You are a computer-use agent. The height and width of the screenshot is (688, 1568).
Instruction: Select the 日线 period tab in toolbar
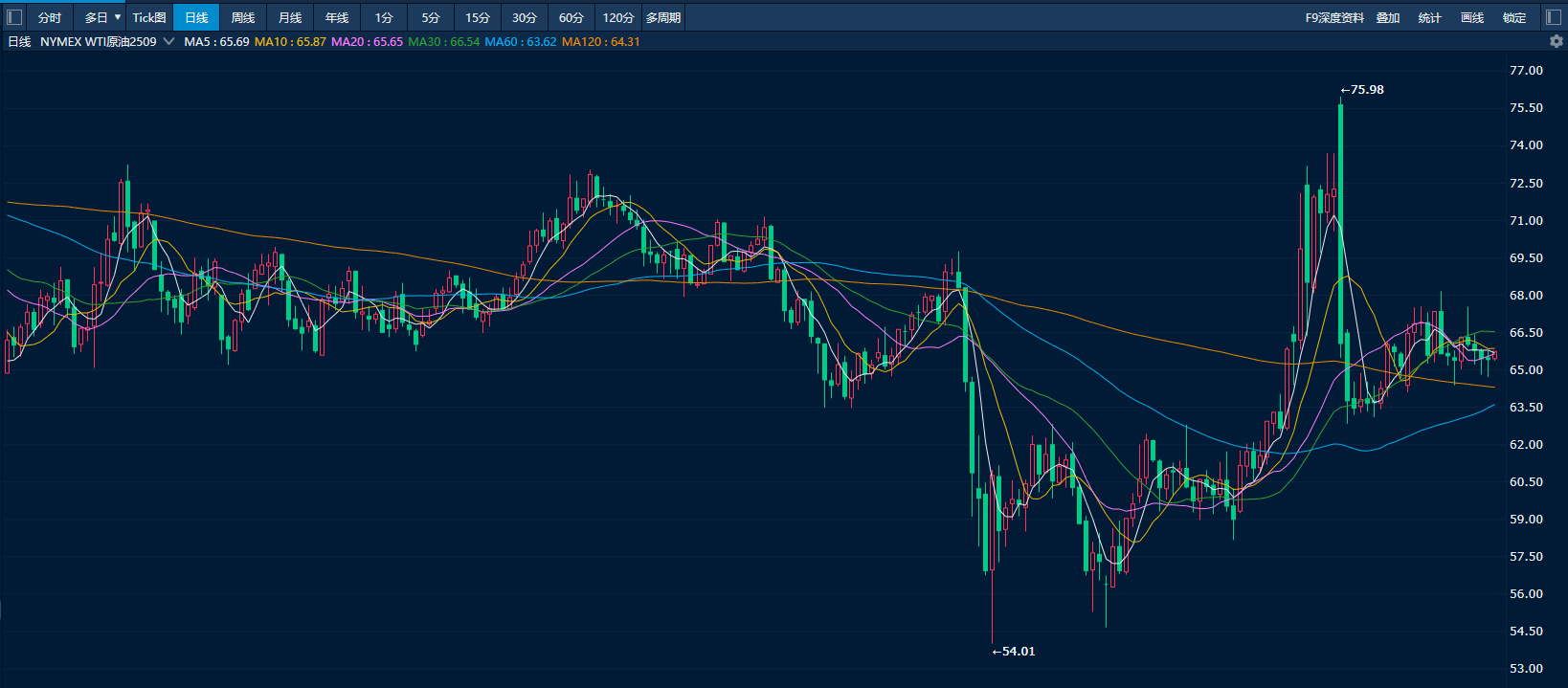pyautogui.click(x=196, y=17)
